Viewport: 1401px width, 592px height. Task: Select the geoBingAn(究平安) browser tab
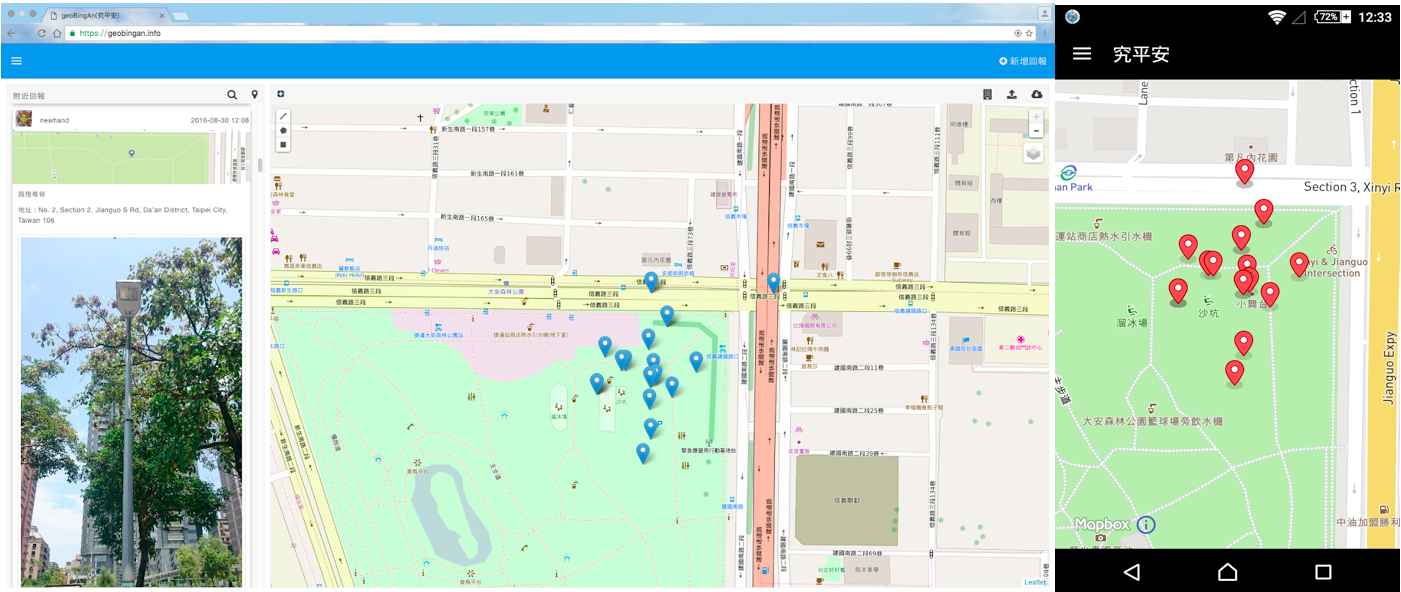(x=105, y=16)
